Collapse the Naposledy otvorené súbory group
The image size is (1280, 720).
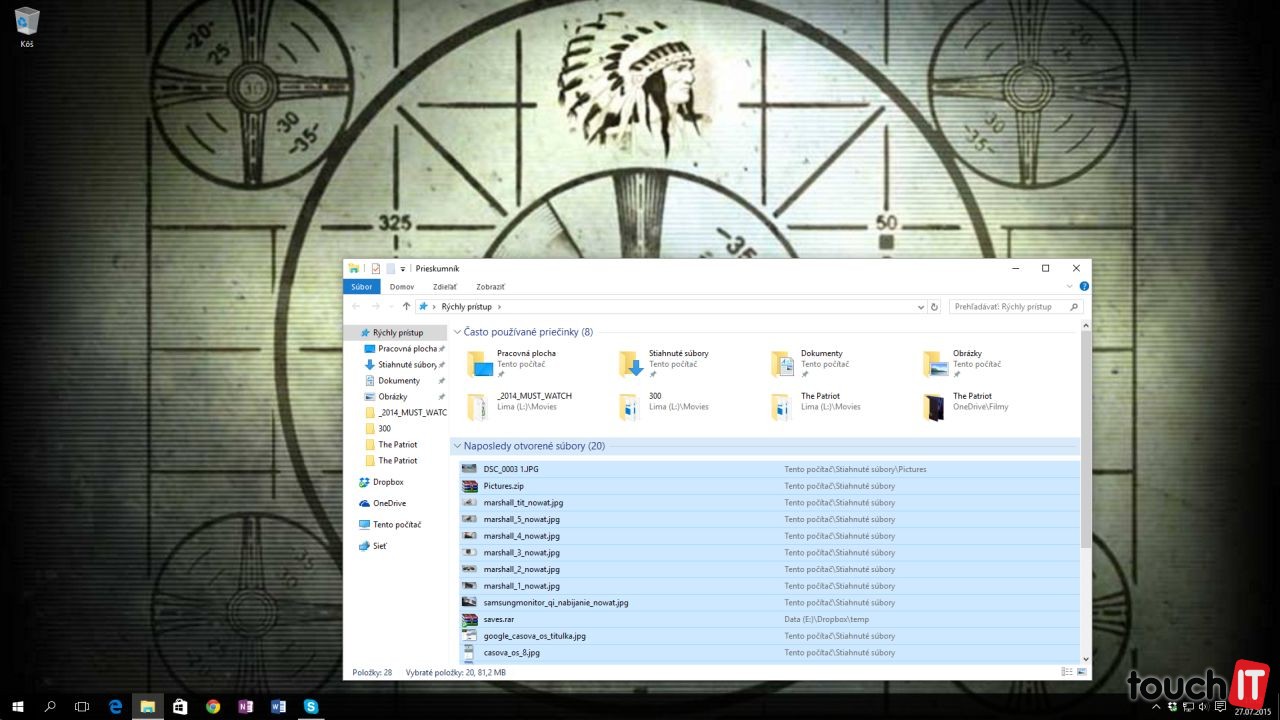pyautogui.click(x=458, y=446)
